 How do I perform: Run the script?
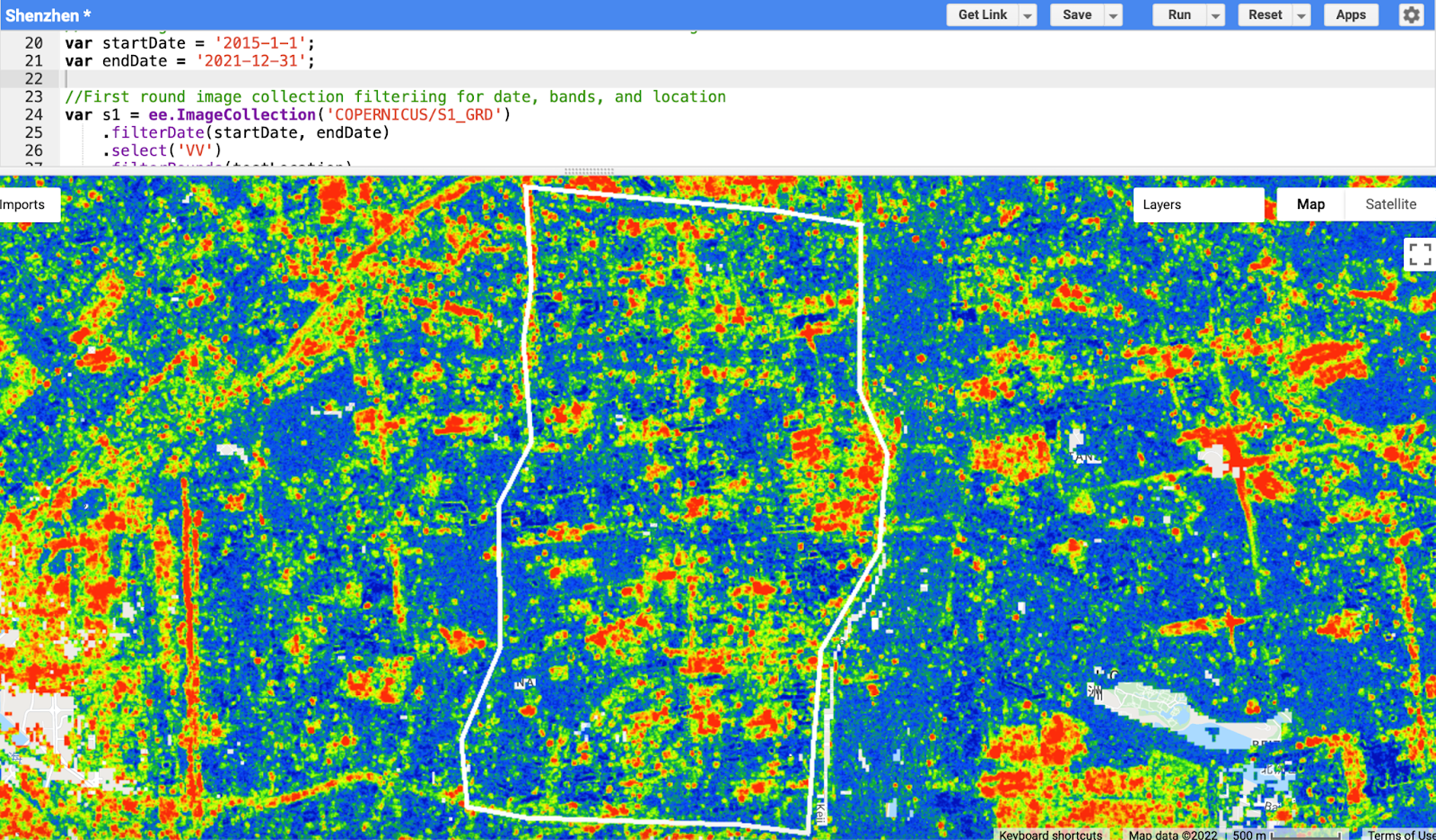coord(1179,15)
